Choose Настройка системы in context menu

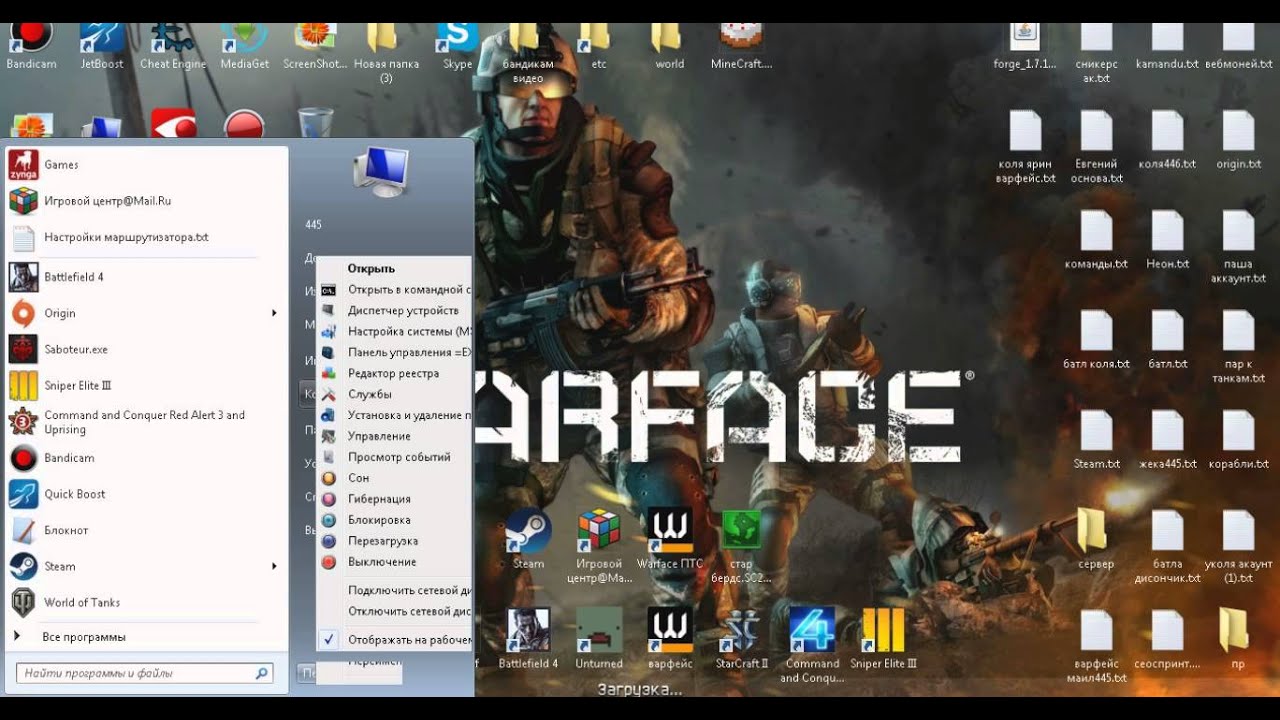395,331
